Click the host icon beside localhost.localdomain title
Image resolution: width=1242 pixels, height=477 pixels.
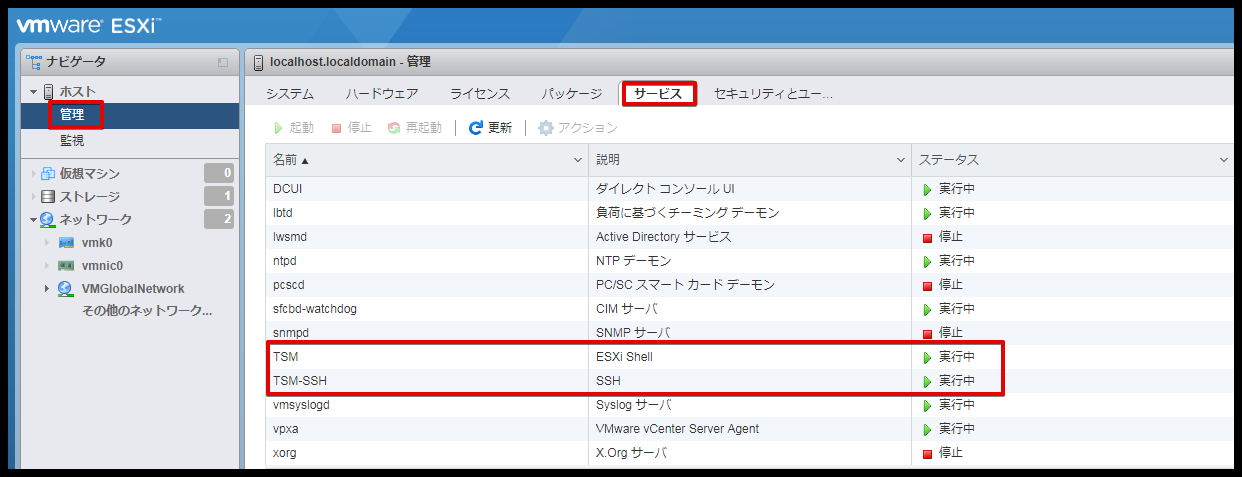258,62
